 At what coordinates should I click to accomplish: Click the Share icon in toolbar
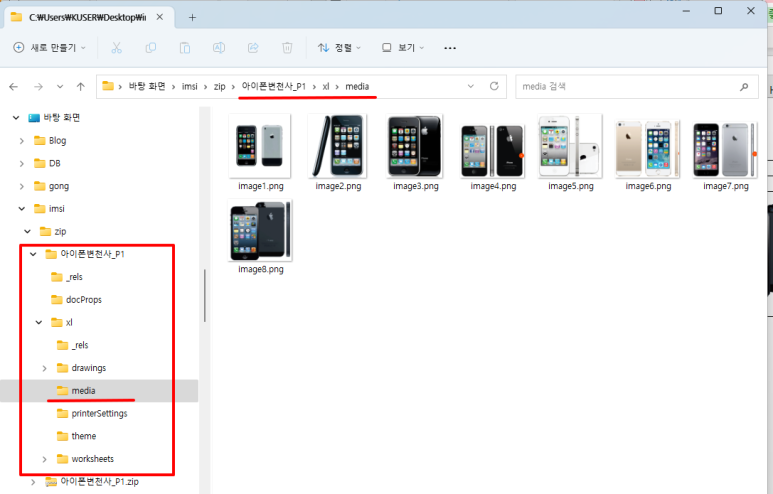click(253, 48)
